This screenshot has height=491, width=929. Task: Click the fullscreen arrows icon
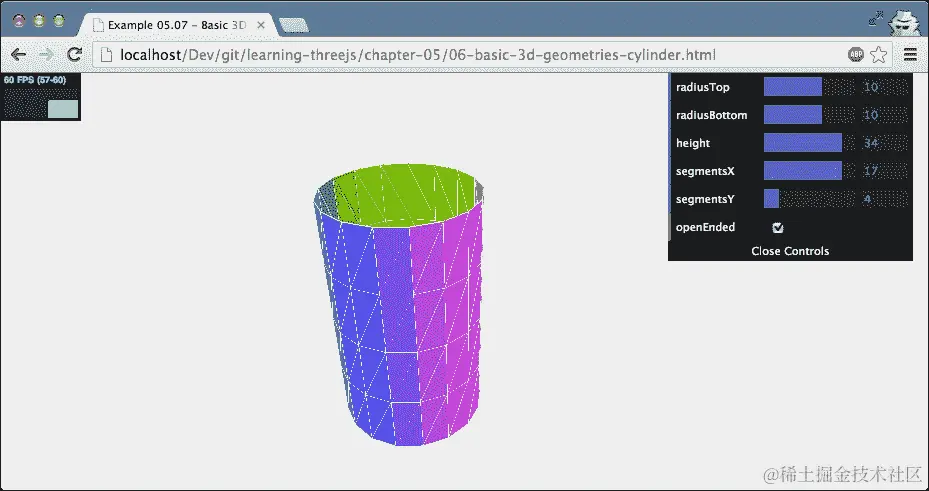876,18
